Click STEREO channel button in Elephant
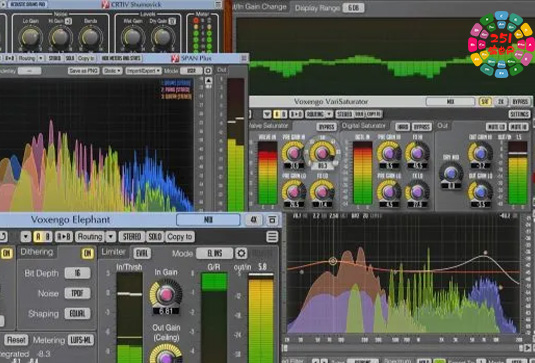535x363 pixels. [x=132, y=236]
